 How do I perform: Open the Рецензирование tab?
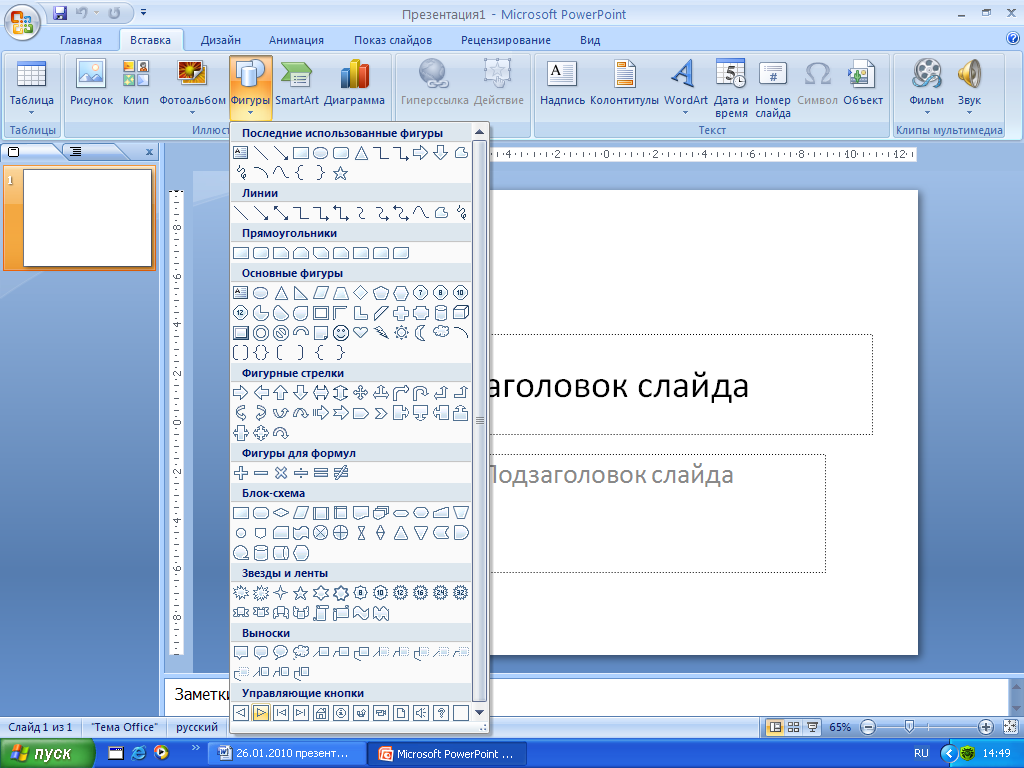click(x=506, y=40)
